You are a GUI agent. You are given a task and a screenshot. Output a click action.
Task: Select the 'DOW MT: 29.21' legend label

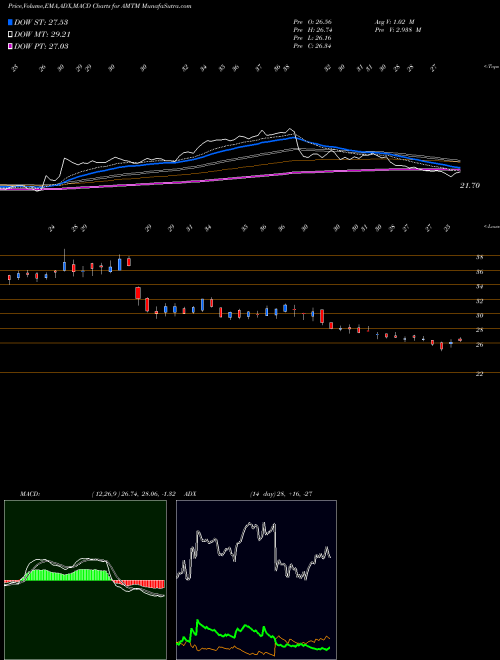[42, 35]
